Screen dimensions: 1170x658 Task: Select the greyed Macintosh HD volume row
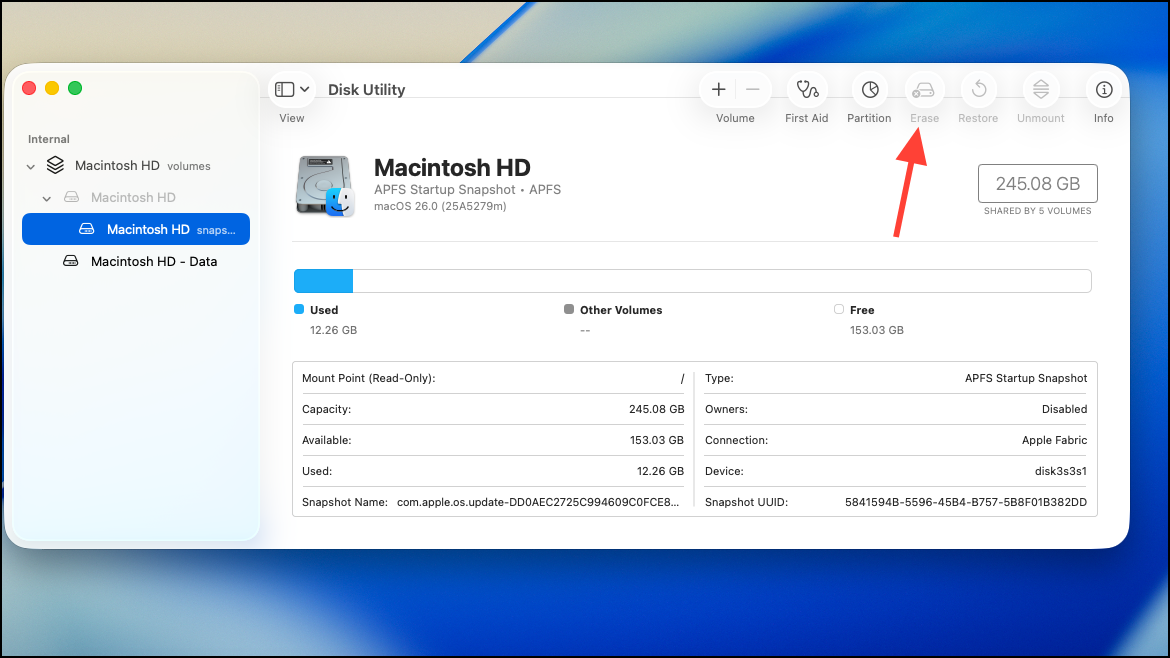coord(136,198)
